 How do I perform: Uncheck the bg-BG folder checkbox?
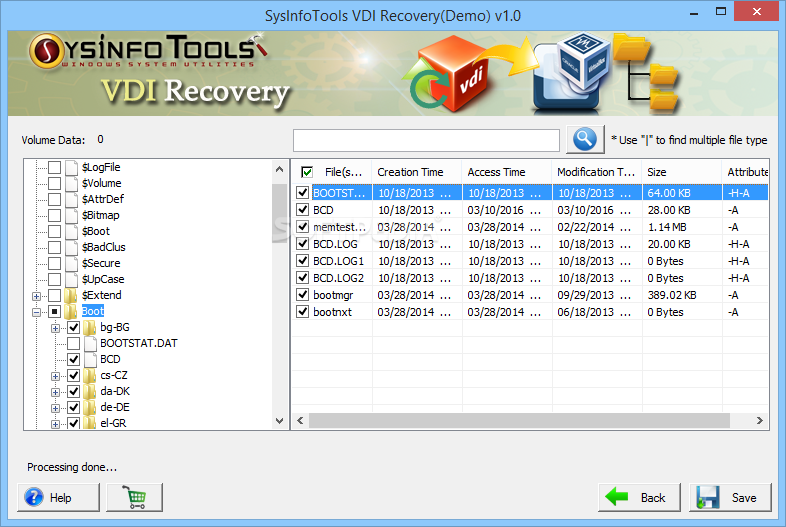74,328
